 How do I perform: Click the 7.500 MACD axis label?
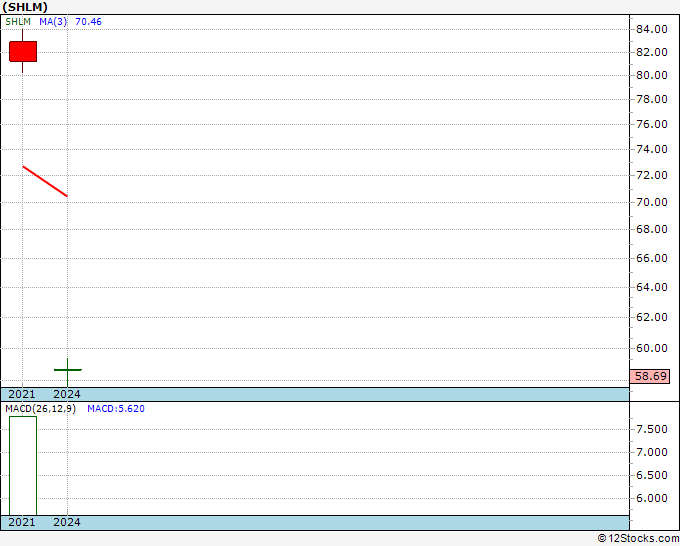pos(651,429)
